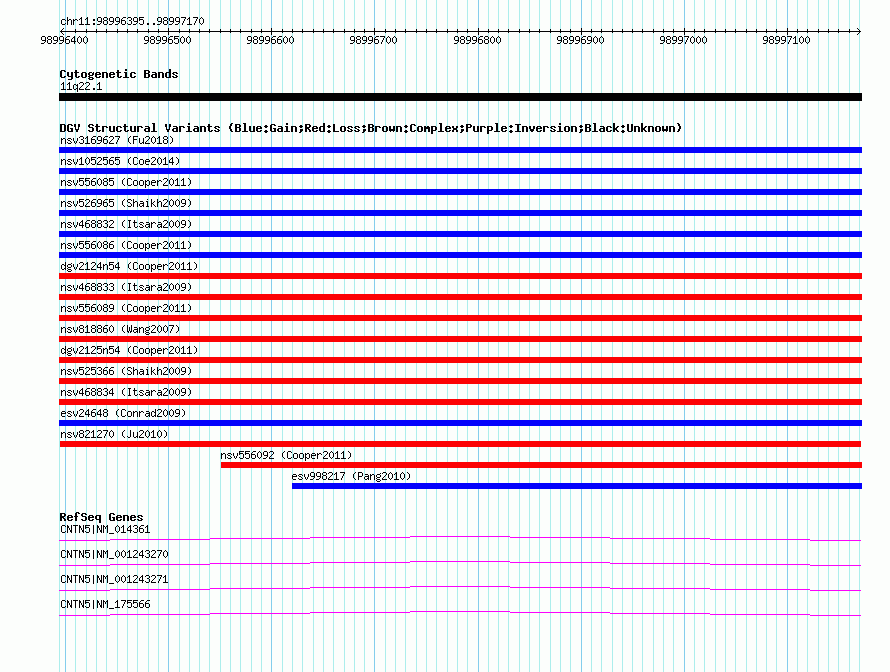Click ruler position 98997000

(683, 40)
